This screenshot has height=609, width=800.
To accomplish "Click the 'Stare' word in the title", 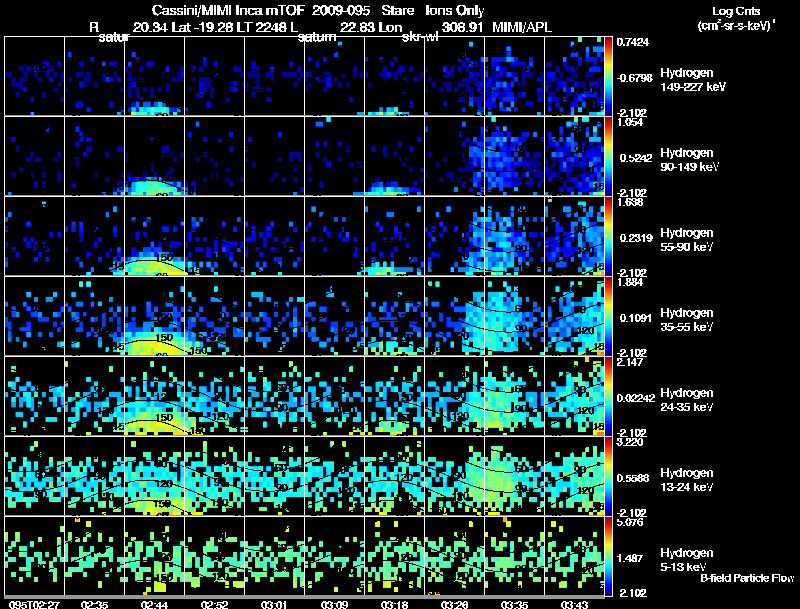I will coord(397,10).
